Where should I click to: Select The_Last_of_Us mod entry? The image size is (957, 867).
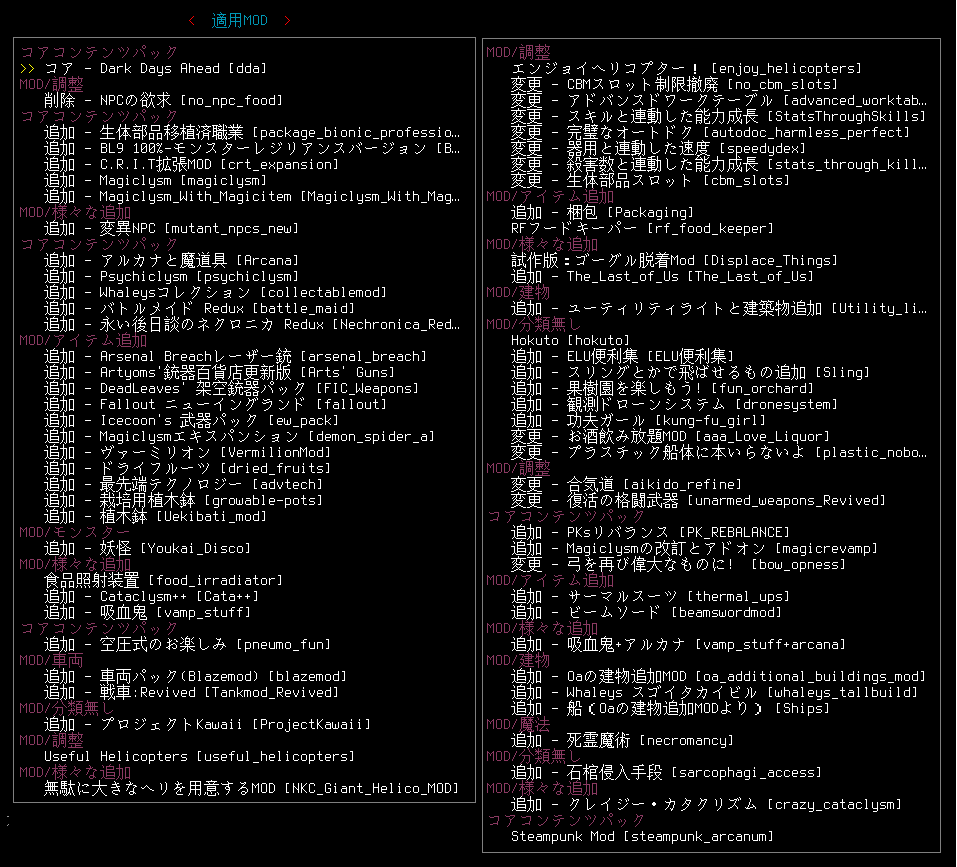click(662, 276)
